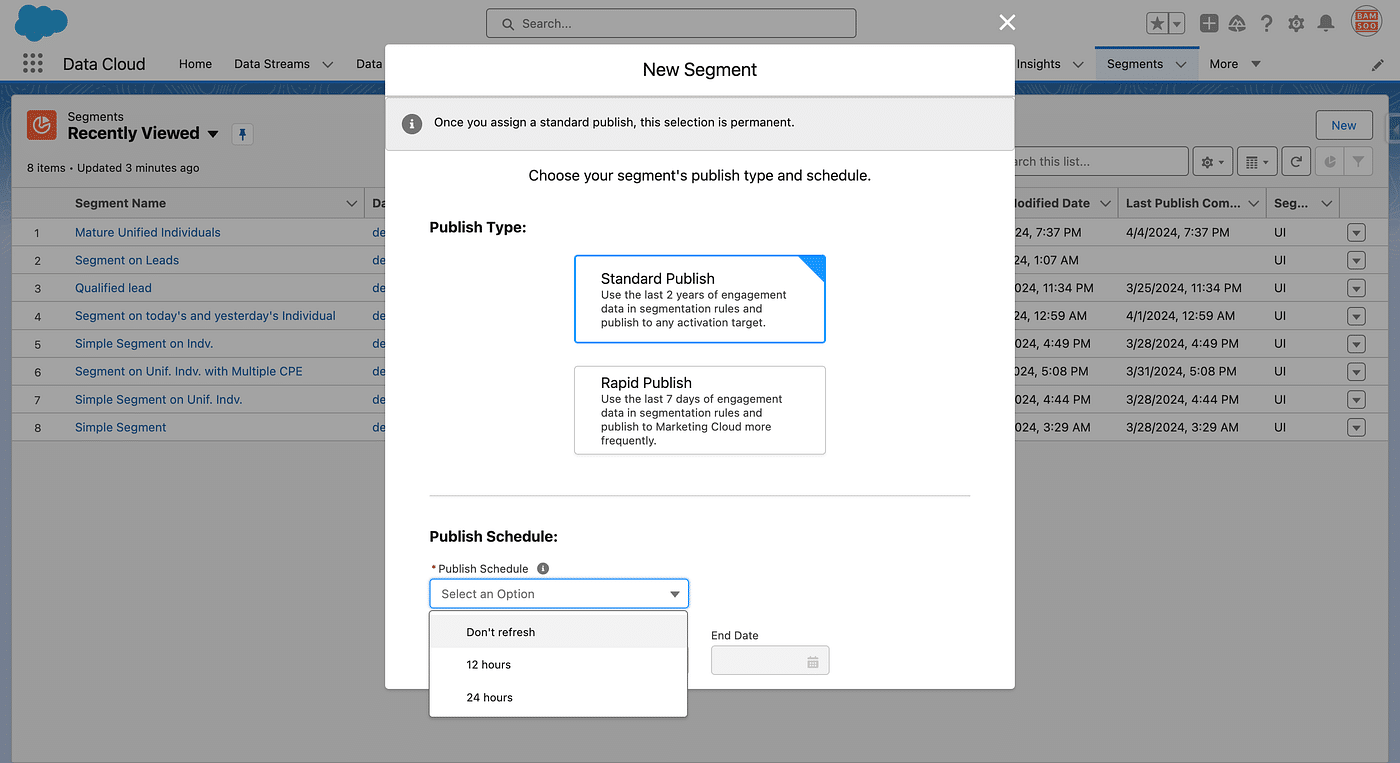Image resolution: width=1400 pixels, height=763 pixels.
Task: Open the Mature Unified Individuals segment
Action: tap(148, 232)
